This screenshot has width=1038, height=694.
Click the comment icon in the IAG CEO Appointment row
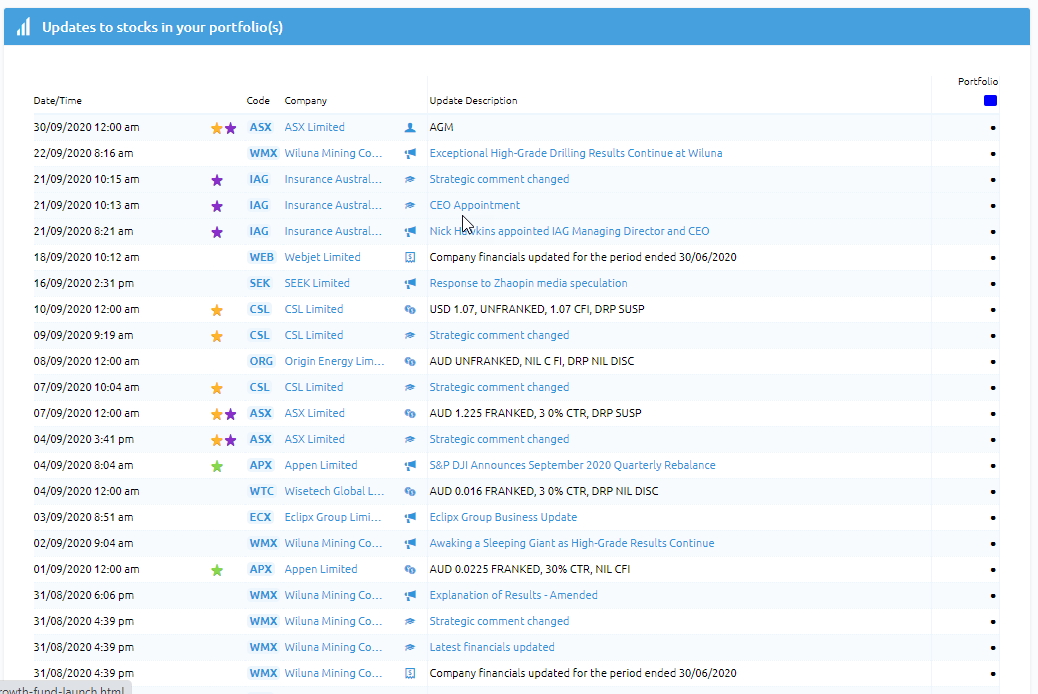tap(410, 206)
